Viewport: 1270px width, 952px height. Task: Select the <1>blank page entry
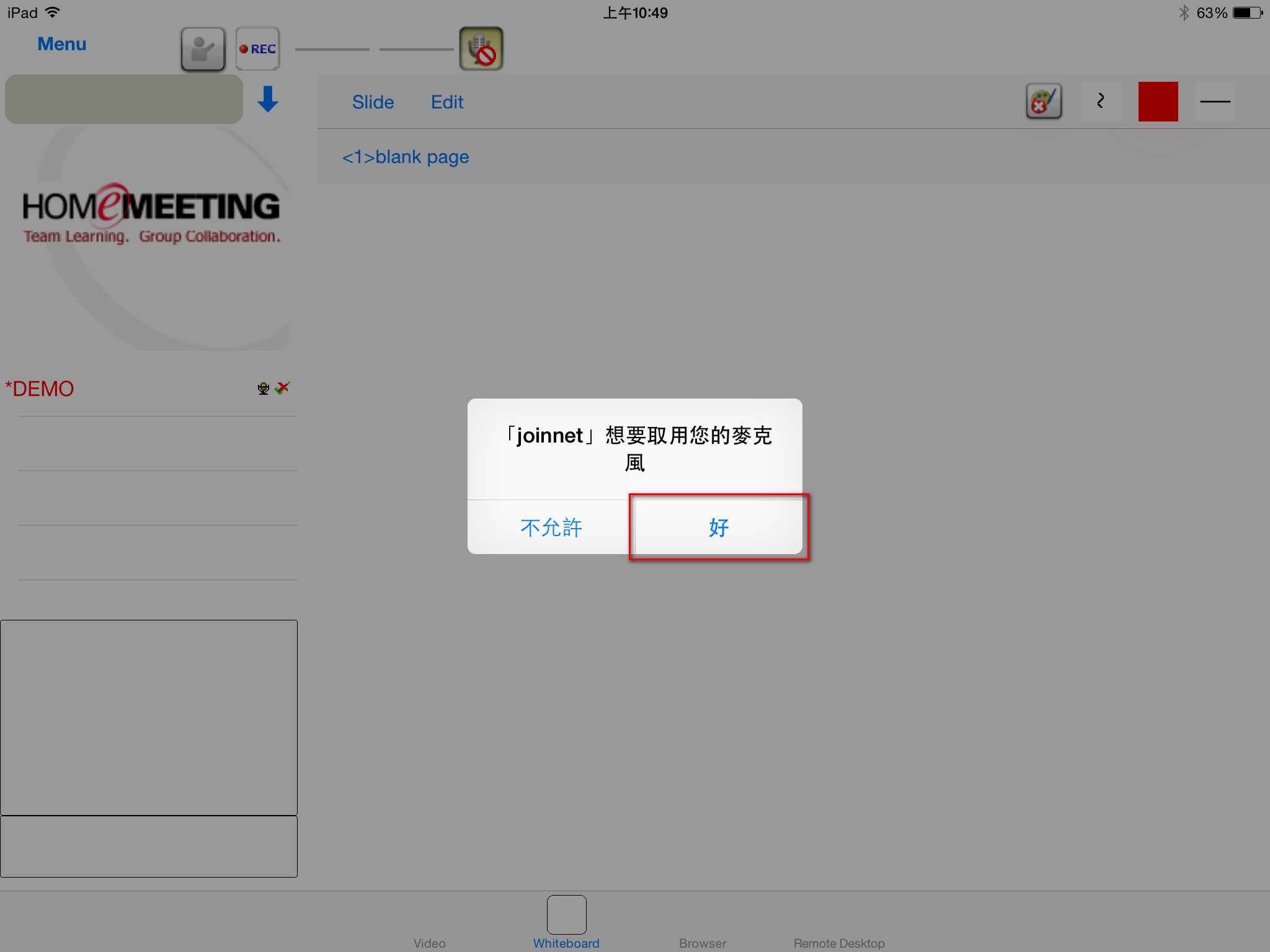coord(406,157)
